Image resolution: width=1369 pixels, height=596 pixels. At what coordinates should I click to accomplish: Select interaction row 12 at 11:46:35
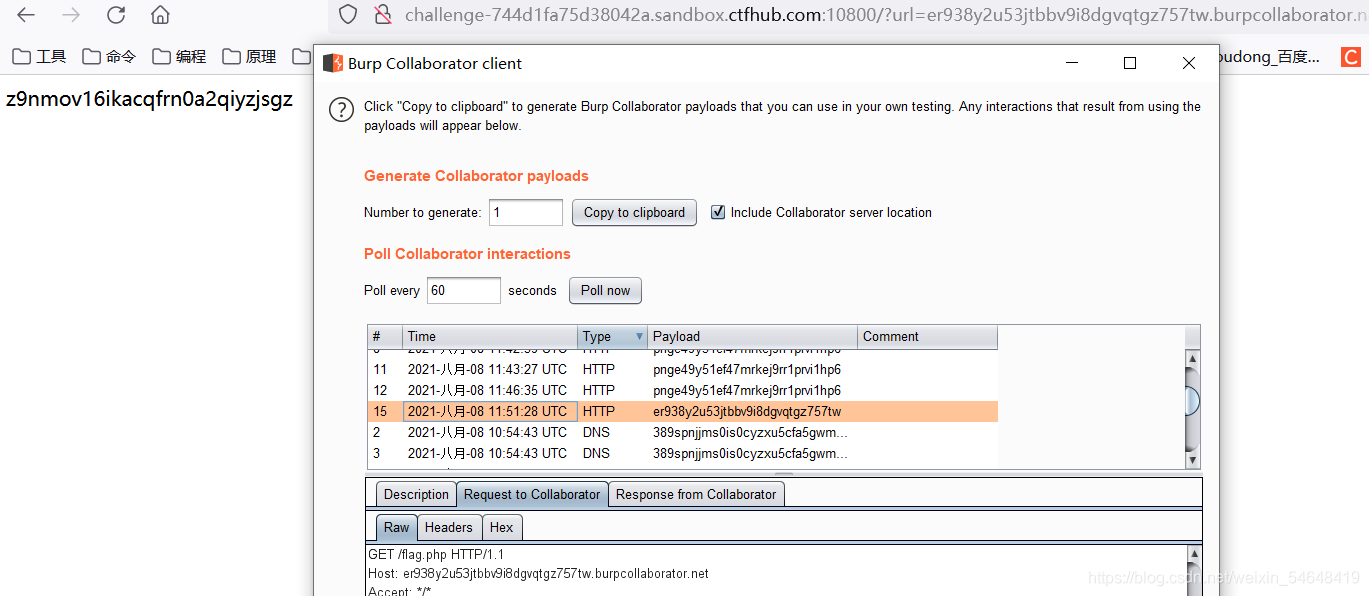coord(682,390)
